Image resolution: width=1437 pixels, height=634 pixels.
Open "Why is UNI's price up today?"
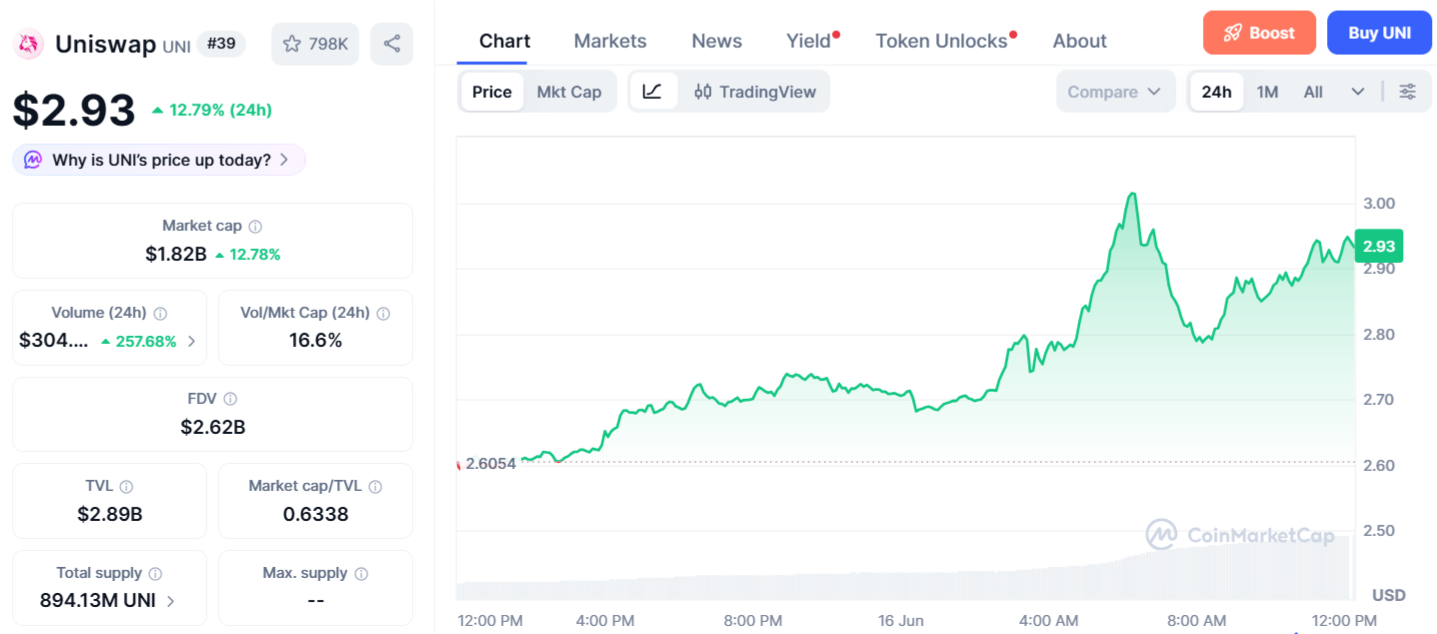159,160
